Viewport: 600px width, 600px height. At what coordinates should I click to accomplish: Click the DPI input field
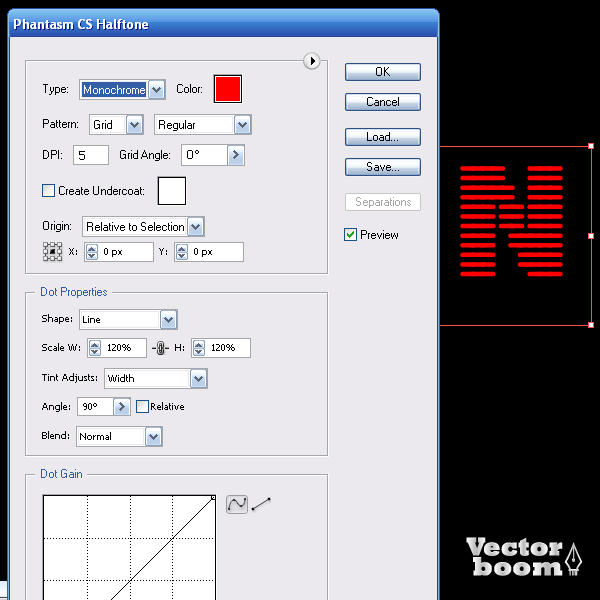[x=91, y=155]
